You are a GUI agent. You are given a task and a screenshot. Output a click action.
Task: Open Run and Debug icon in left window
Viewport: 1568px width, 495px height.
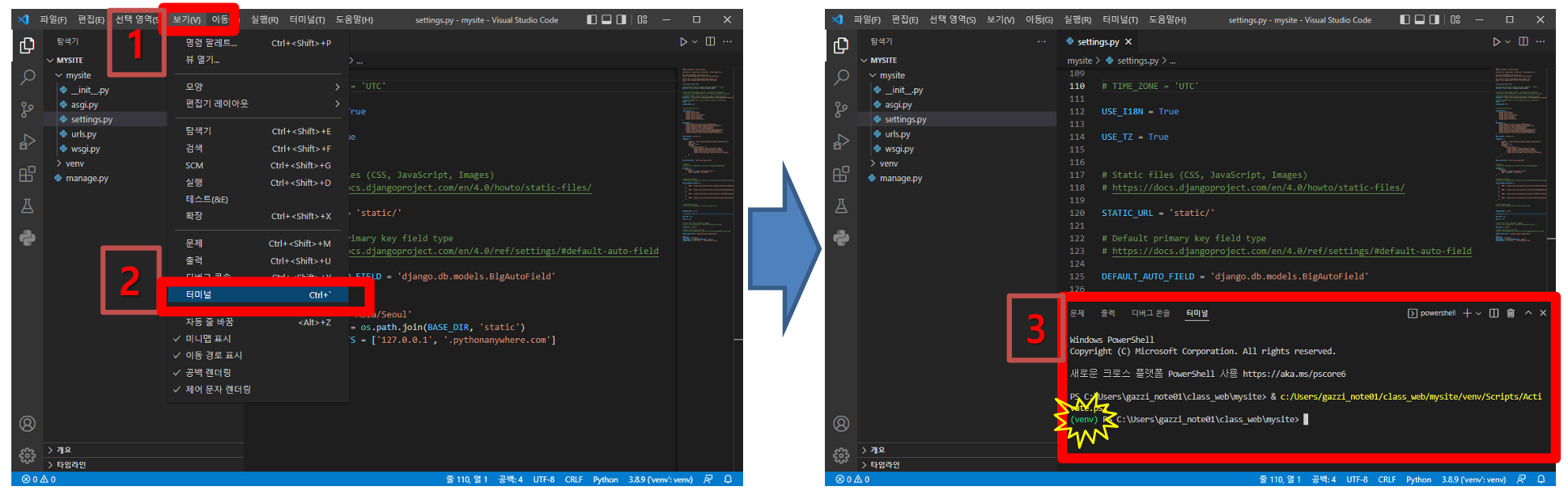pyautogui.click(x=28, y=142)
